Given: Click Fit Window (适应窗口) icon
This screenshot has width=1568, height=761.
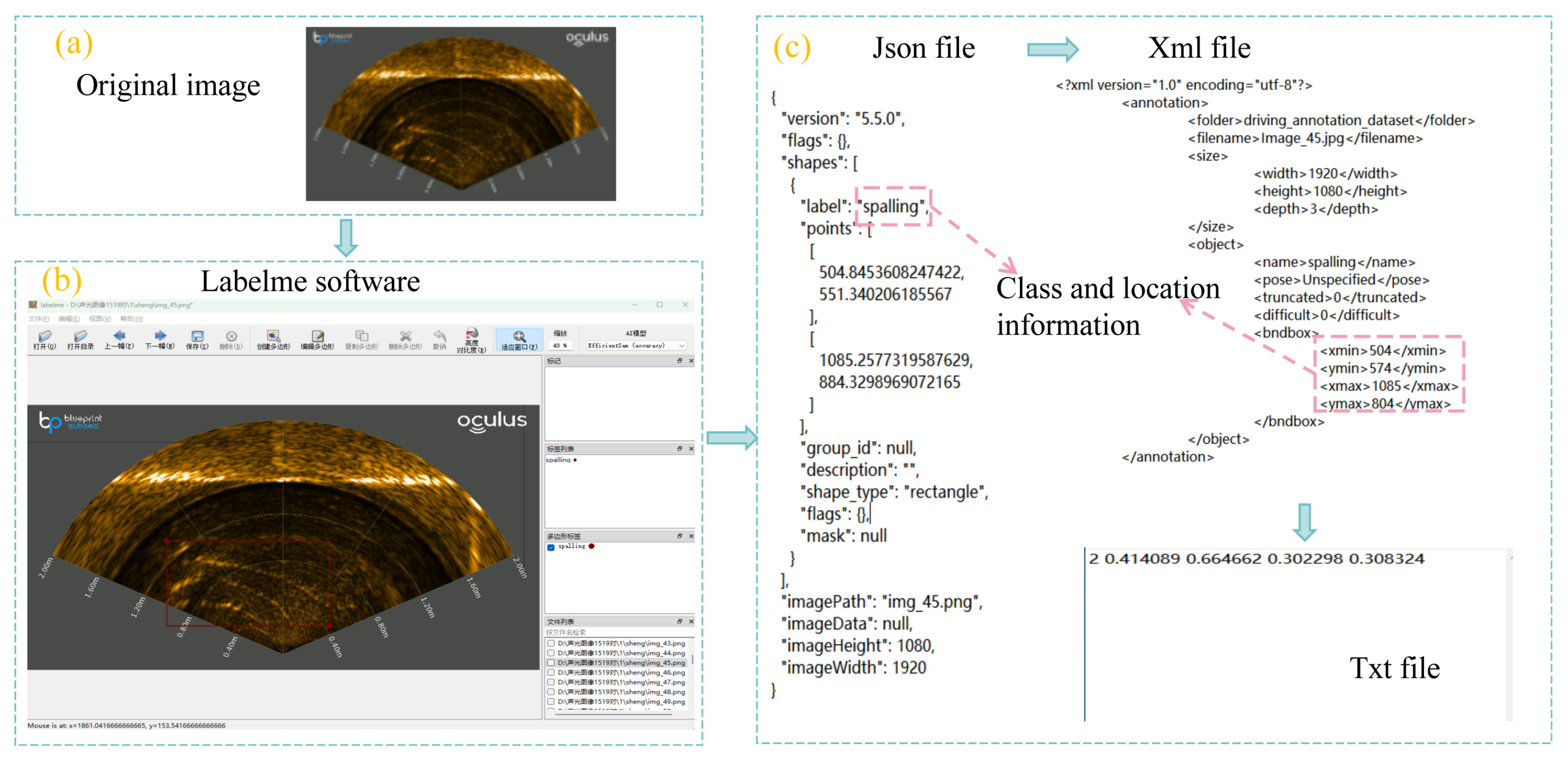Looking at the screenshot, I should pyautogui.click(x=519, y=339).
